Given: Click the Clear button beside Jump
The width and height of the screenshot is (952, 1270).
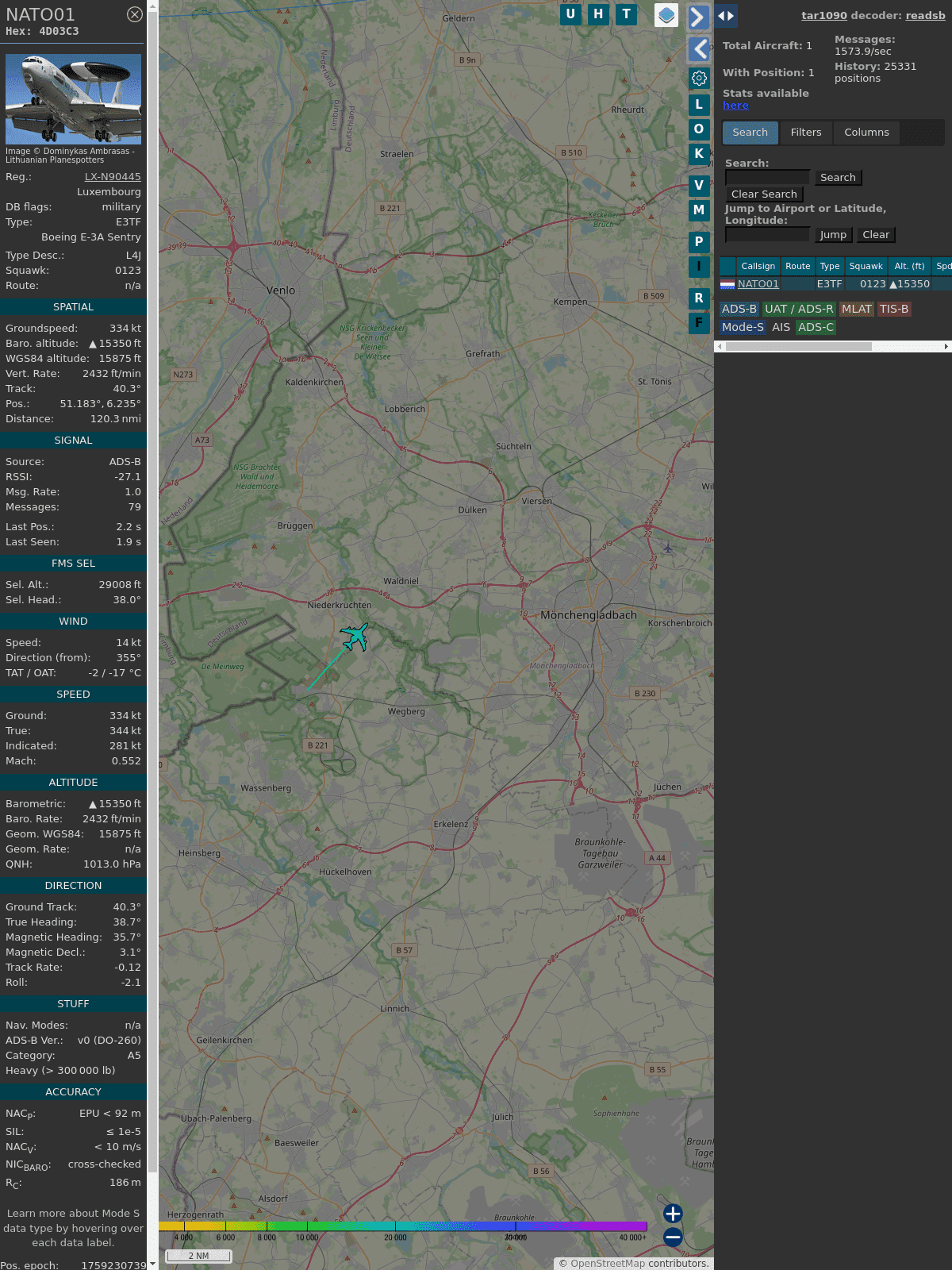Looking at the screenshot, I should (x=876, y=235).
